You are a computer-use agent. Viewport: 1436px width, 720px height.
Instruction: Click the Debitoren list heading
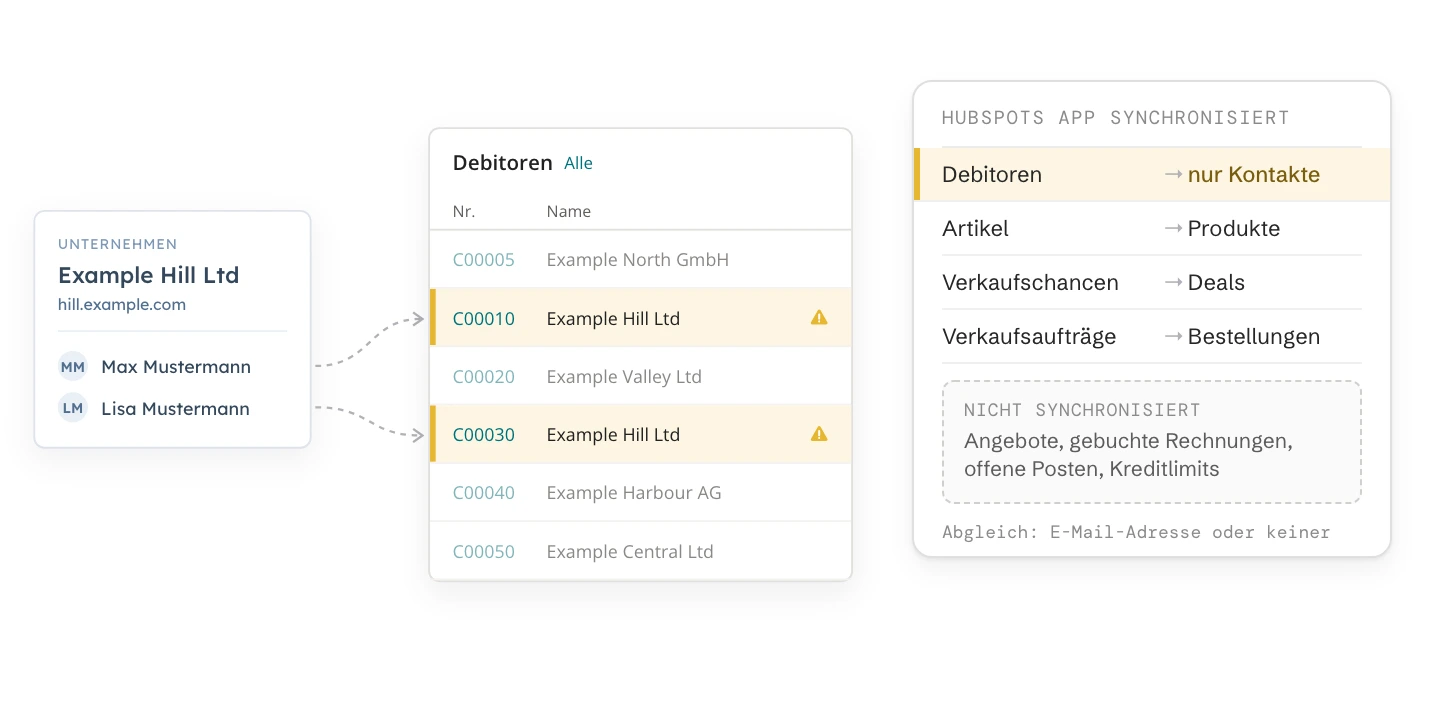pyautogui.click(x=503, y=163)
